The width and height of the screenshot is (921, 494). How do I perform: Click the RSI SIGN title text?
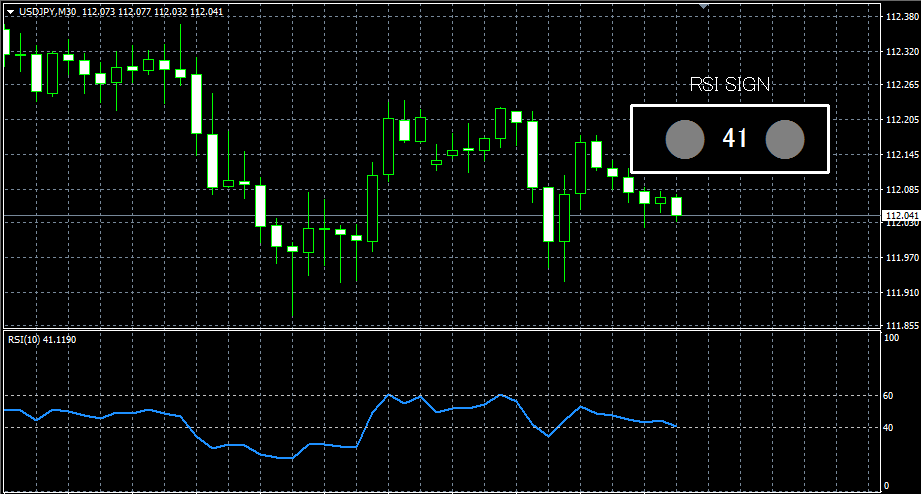tap(730, 85)
